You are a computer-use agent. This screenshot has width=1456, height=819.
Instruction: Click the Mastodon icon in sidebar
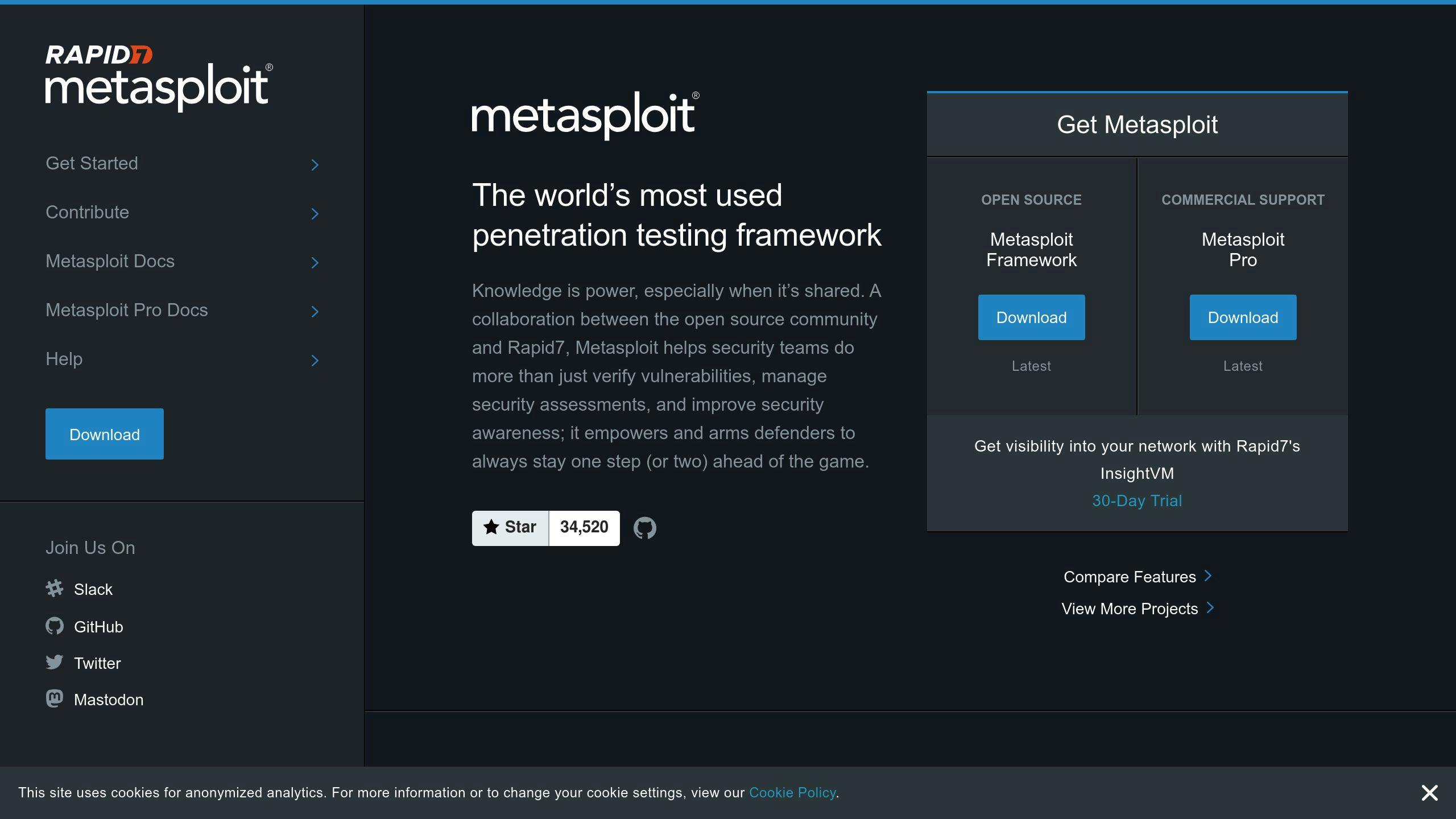[x=55, y=698]
